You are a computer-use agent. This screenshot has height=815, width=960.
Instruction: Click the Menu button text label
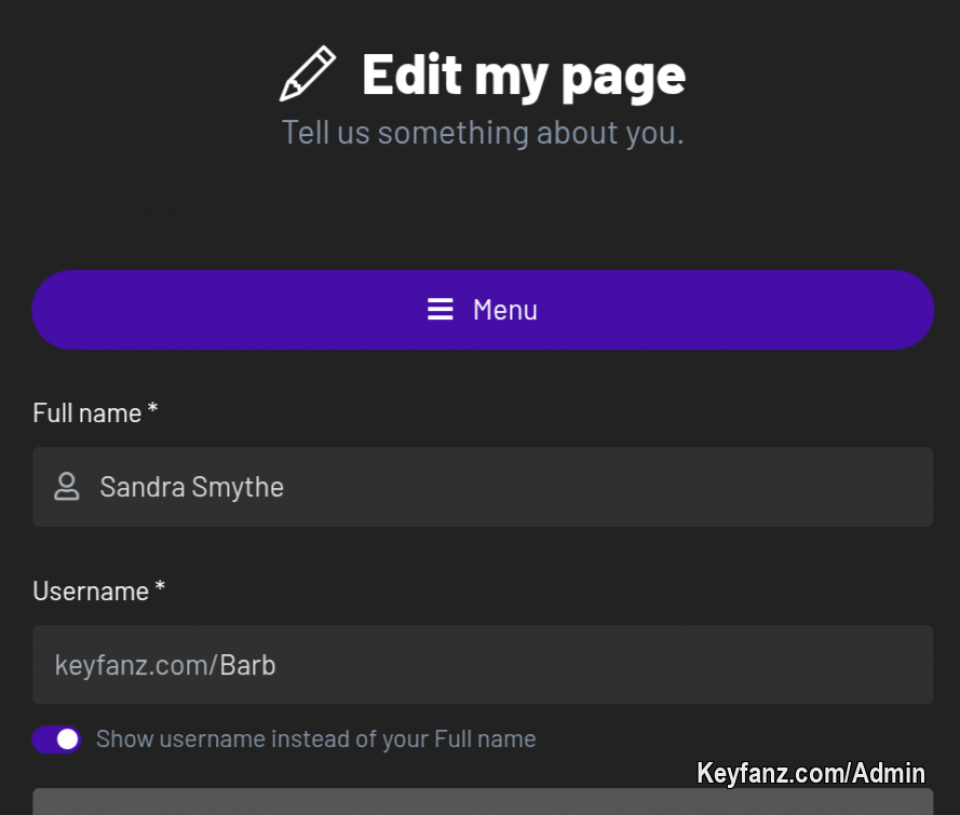[505, 309]
